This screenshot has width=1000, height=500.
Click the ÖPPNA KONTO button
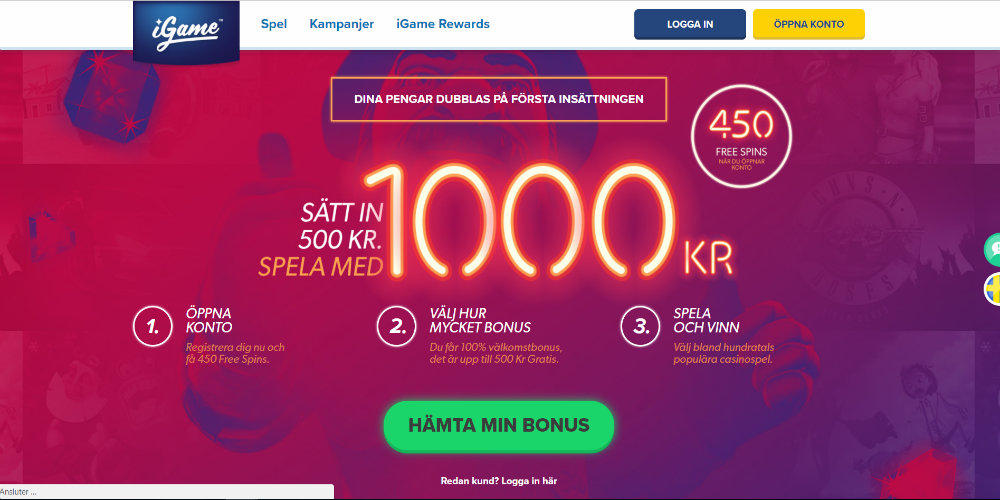pos(809,24)
